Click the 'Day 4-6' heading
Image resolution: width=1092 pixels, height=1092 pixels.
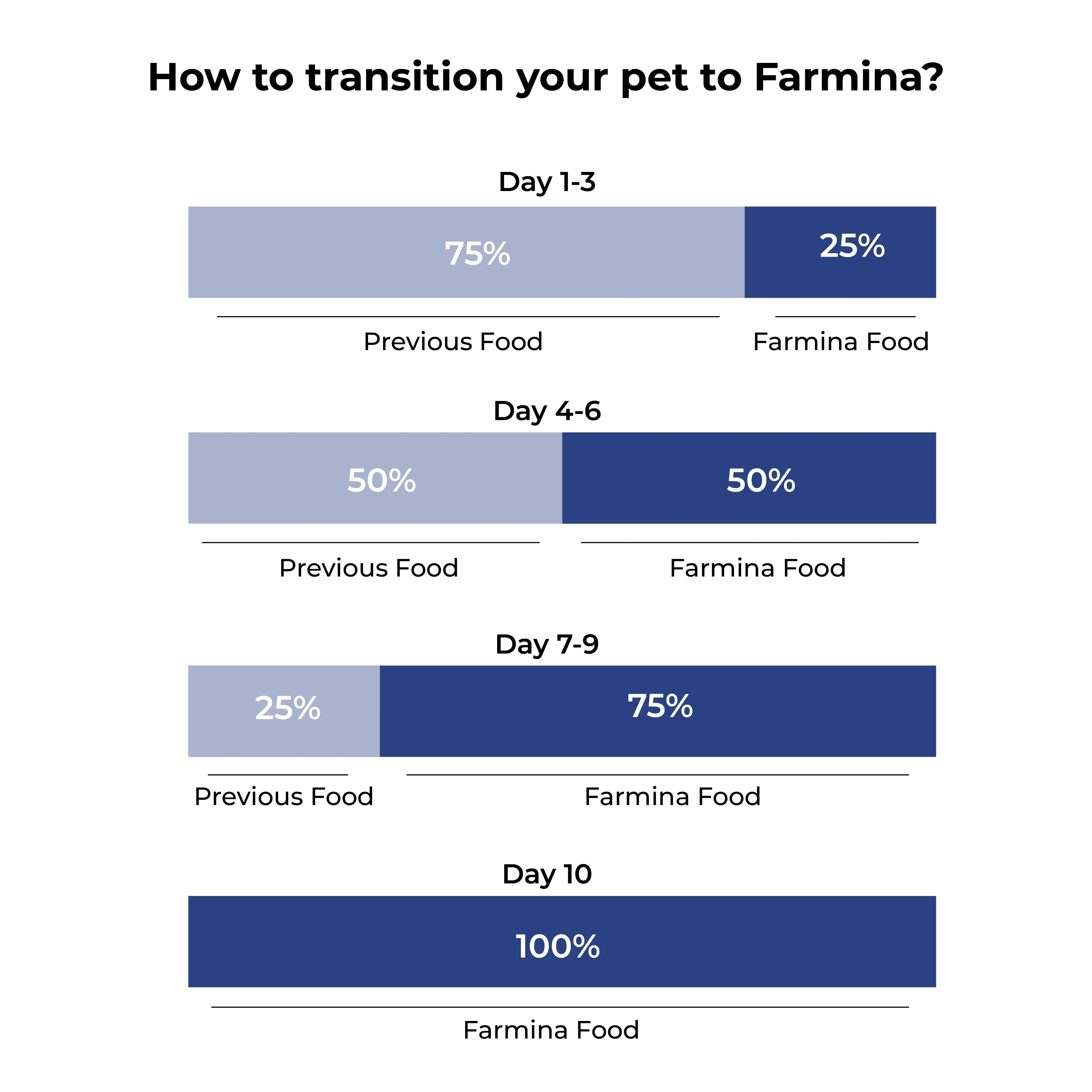click(x=547, y=411)
